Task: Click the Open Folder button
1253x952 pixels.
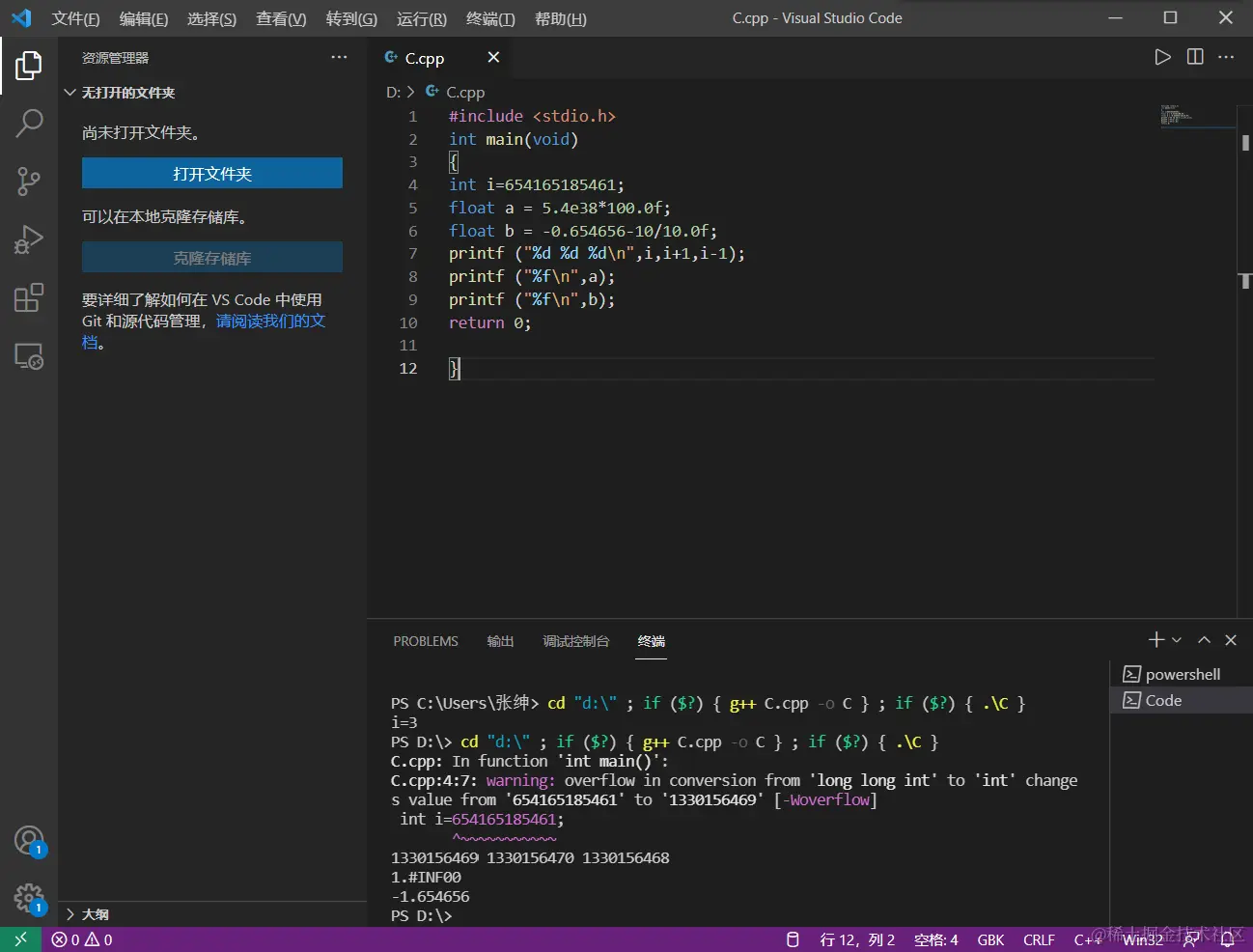Action: pos(212,174)
